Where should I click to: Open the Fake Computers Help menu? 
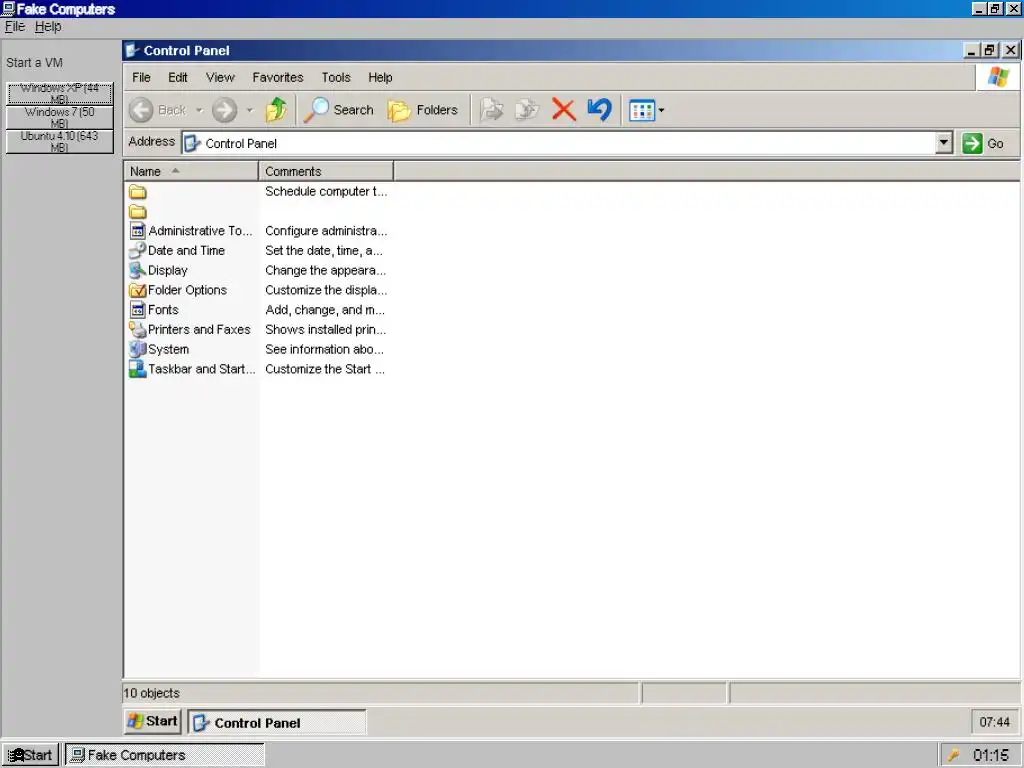(48, 27)
